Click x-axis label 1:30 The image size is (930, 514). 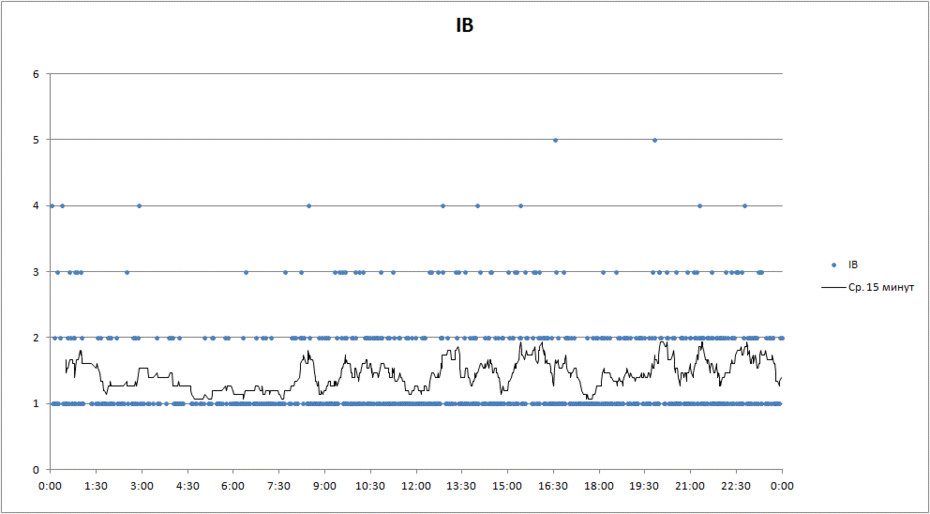(96, 486)
